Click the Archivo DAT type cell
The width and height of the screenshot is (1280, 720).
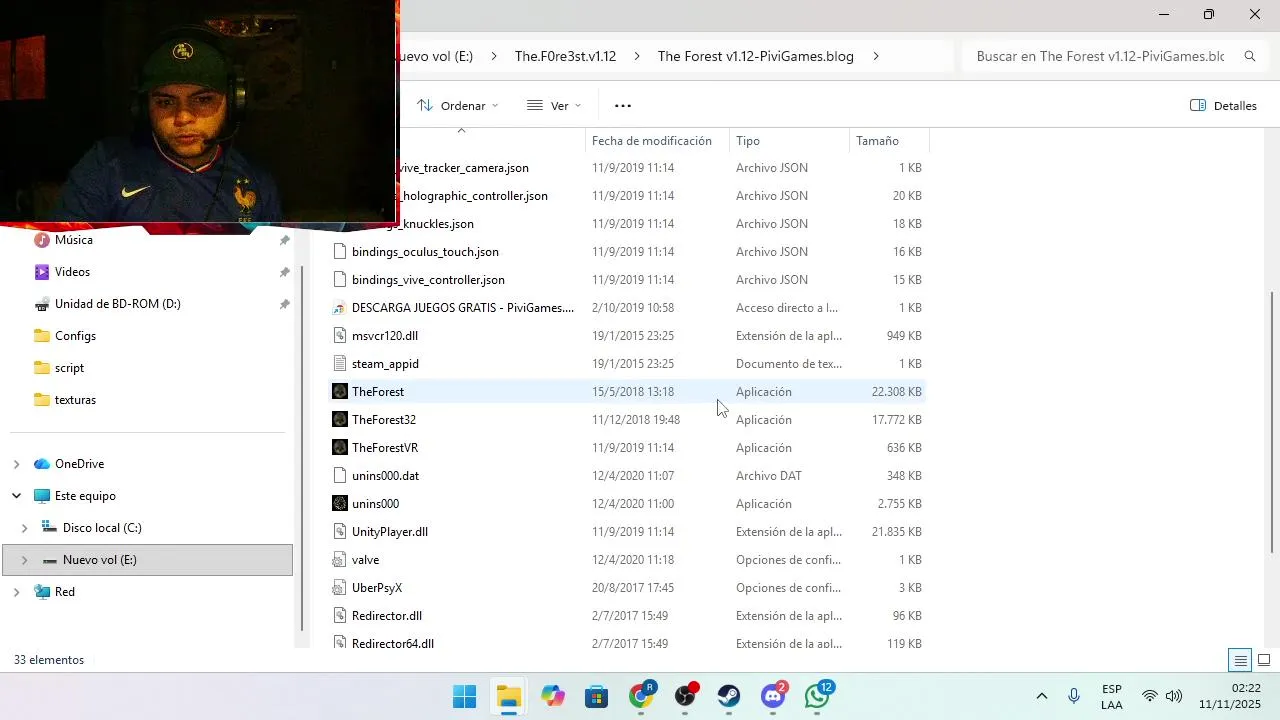tap(769, 476)
